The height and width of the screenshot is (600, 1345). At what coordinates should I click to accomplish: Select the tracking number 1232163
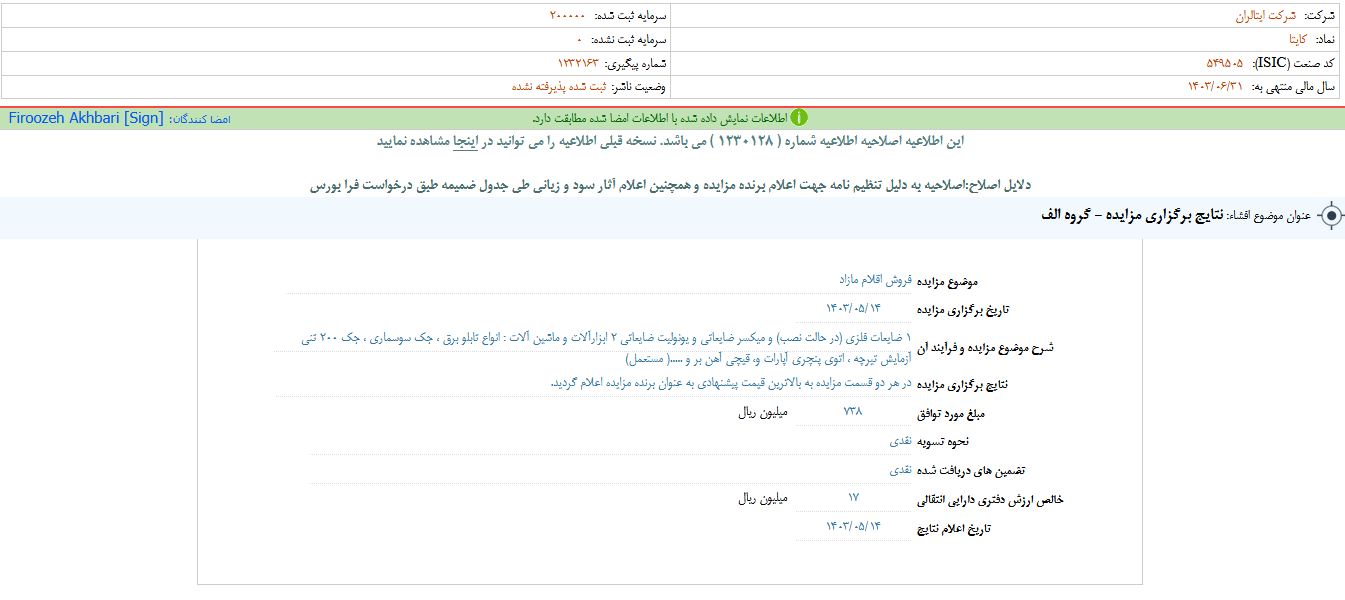point(577,63)
